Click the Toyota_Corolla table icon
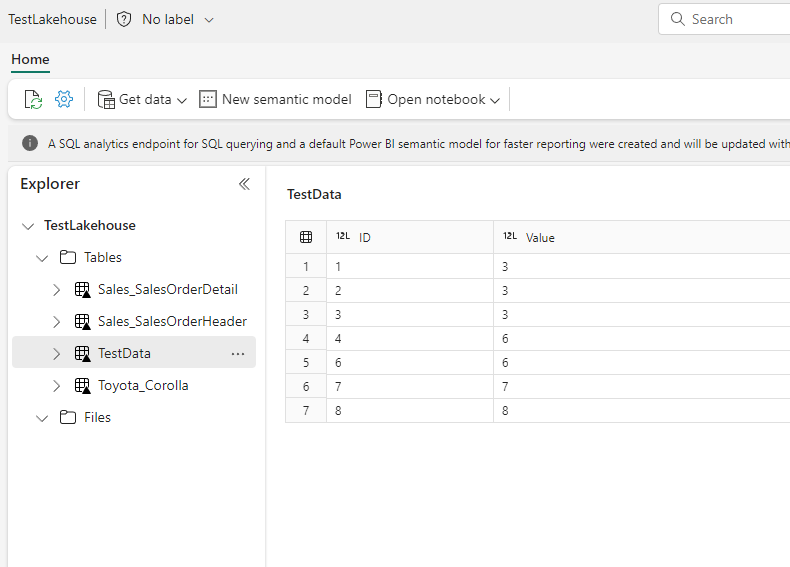The height and width of the screenshot is (567, 790). point(83,386)
